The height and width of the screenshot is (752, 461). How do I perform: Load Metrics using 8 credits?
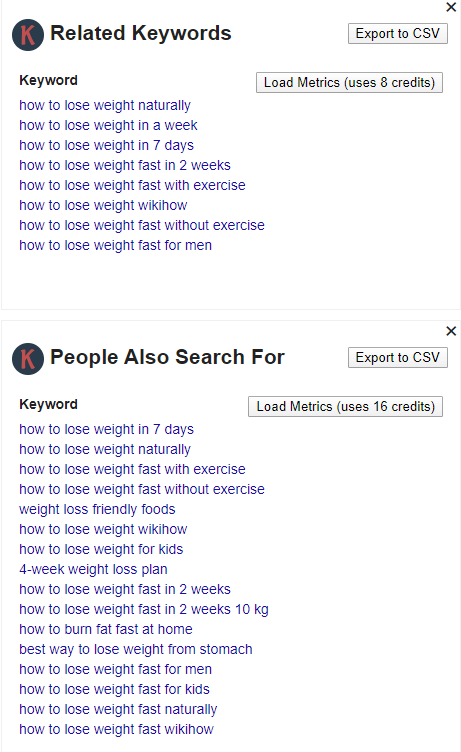click(x=349, y=82)
